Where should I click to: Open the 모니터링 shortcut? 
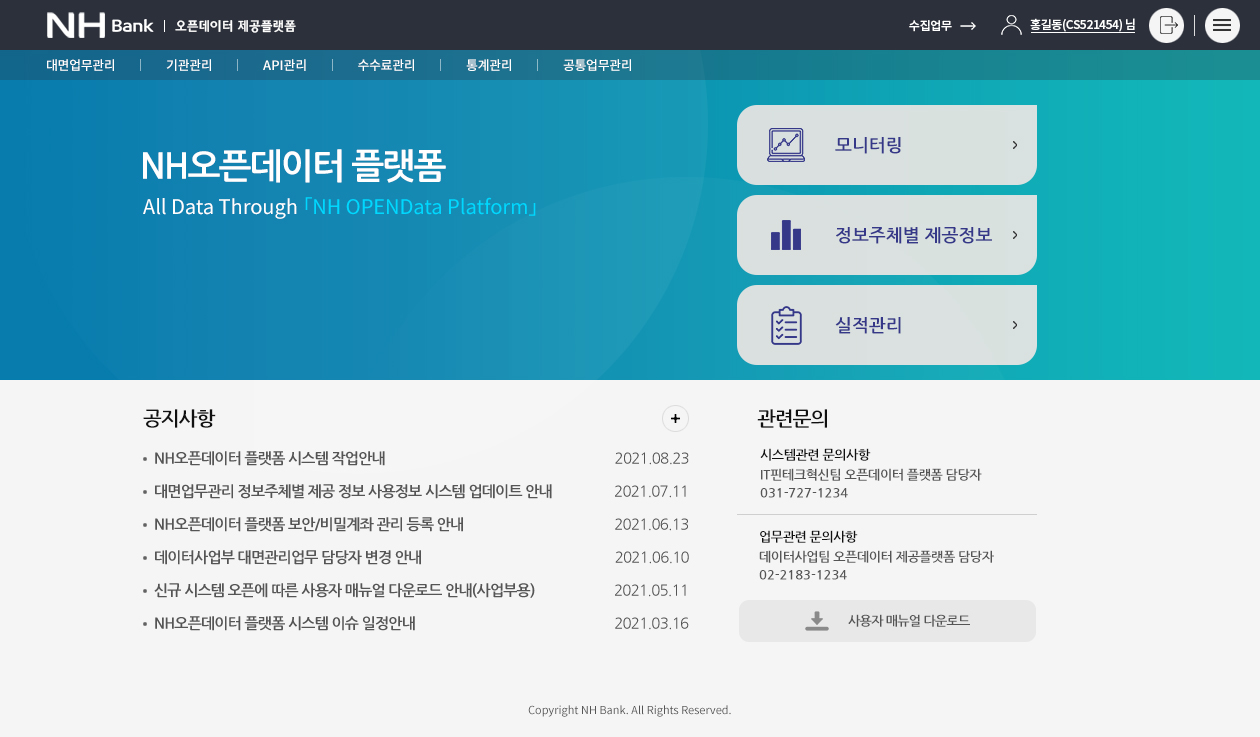pyautogui.click(x=887, y=145)
